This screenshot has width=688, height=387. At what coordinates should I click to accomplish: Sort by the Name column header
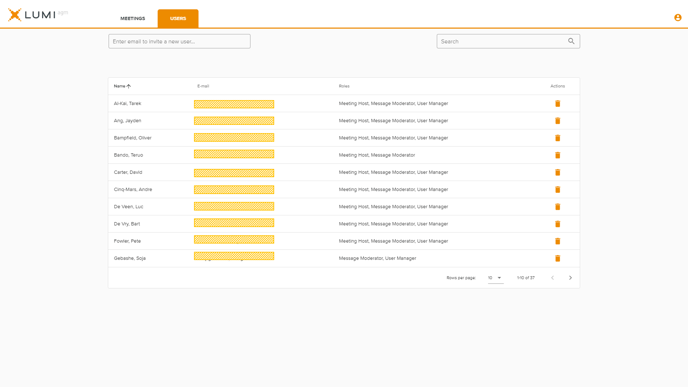click(122, 86)
